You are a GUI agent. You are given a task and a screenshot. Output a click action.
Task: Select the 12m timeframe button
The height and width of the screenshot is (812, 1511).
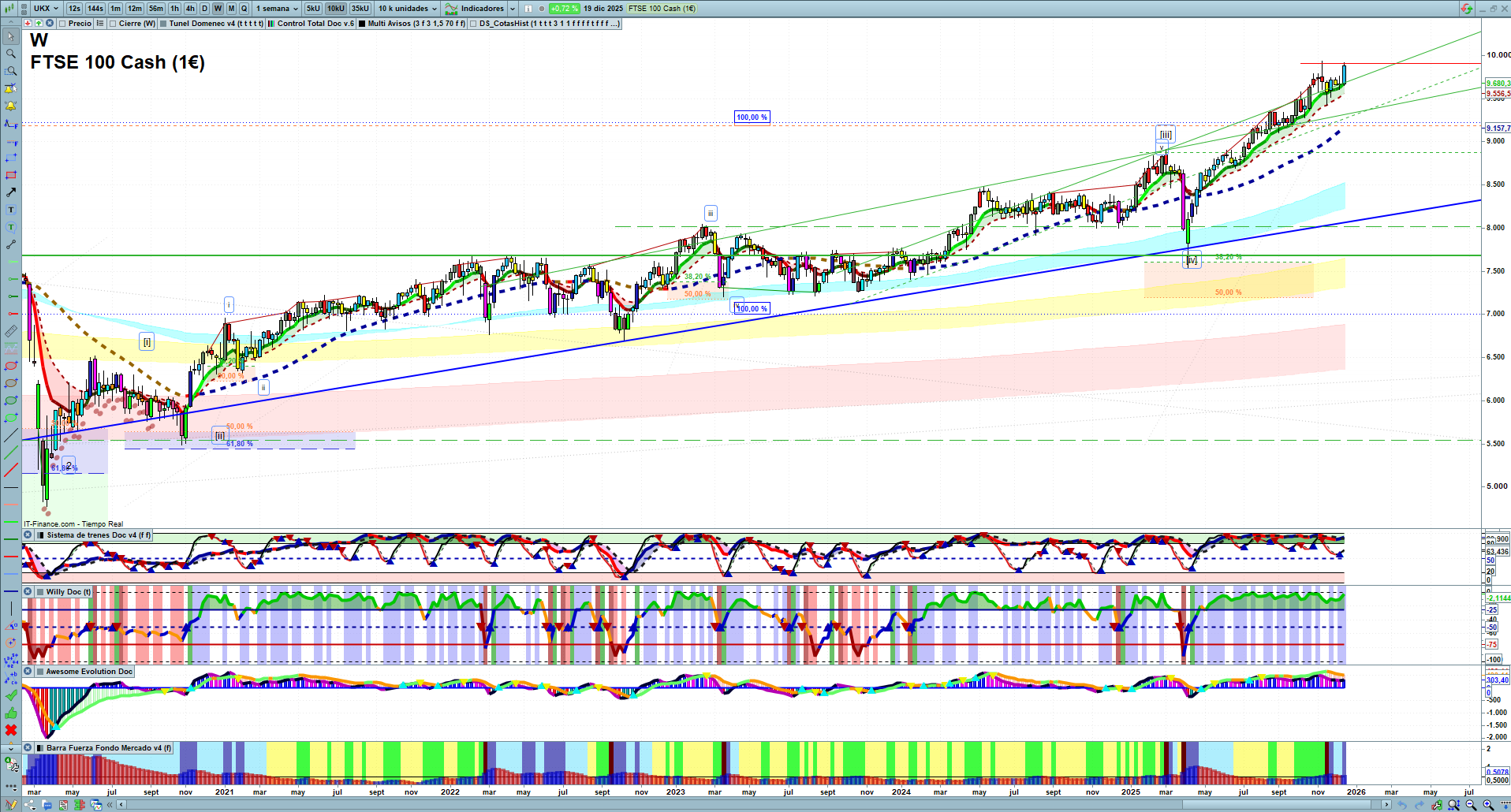coord(135,9)
